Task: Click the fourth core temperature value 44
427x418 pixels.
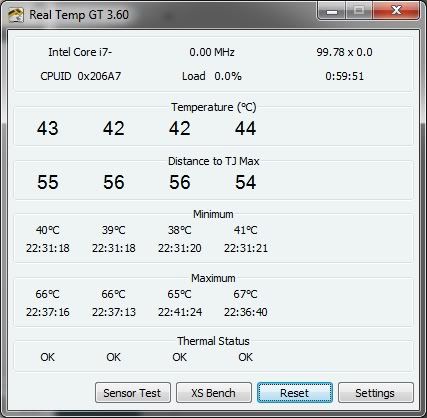Action: (246, 128)
